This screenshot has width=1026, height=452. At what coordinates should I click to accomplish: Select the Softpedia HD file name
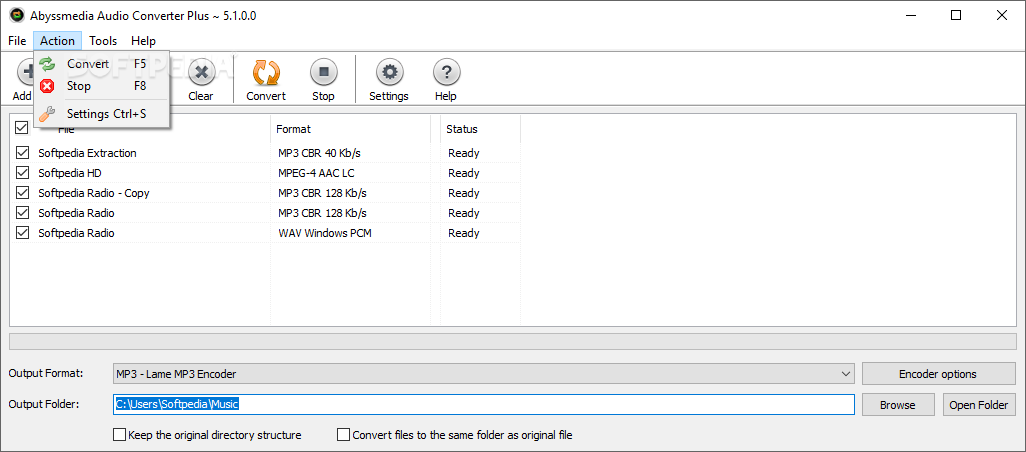(x=69, y=173)
